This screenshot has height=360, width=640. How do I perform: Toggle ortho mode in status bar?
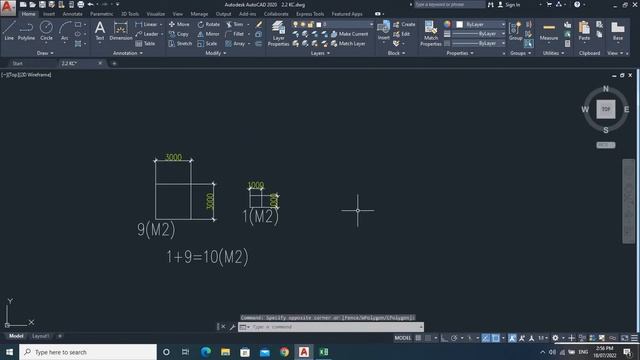click(x=444, y=338)
